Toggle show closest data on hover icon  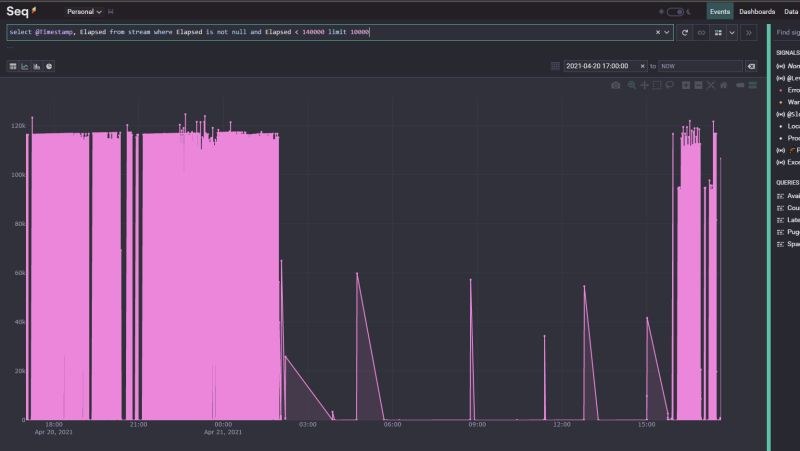pos(740,85)
